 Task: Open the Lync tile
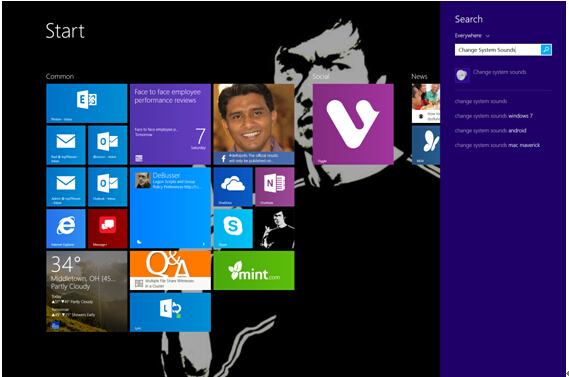[170, 312]
